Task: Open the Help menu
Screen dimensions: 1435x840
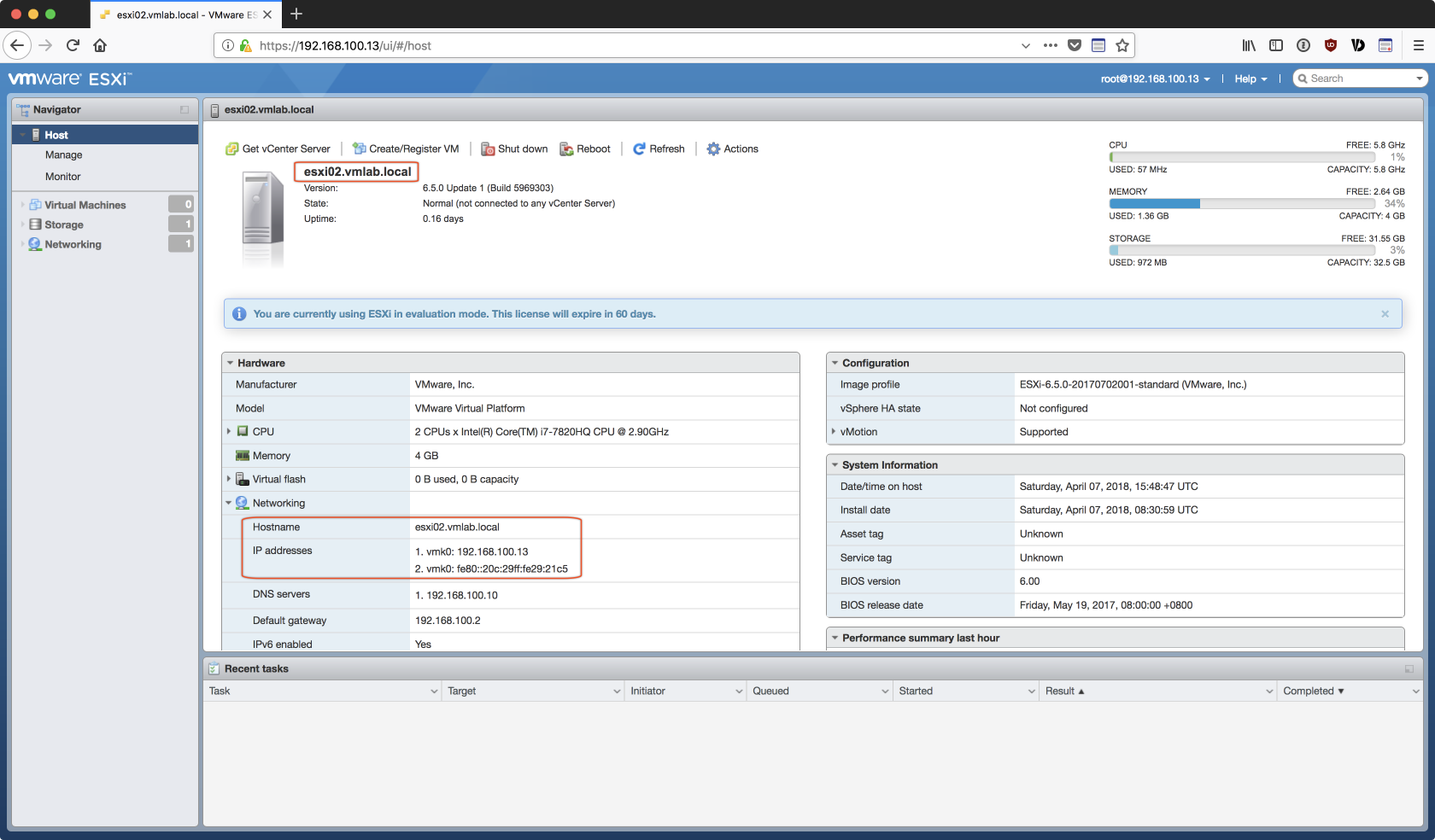Action: [1250, 79]
